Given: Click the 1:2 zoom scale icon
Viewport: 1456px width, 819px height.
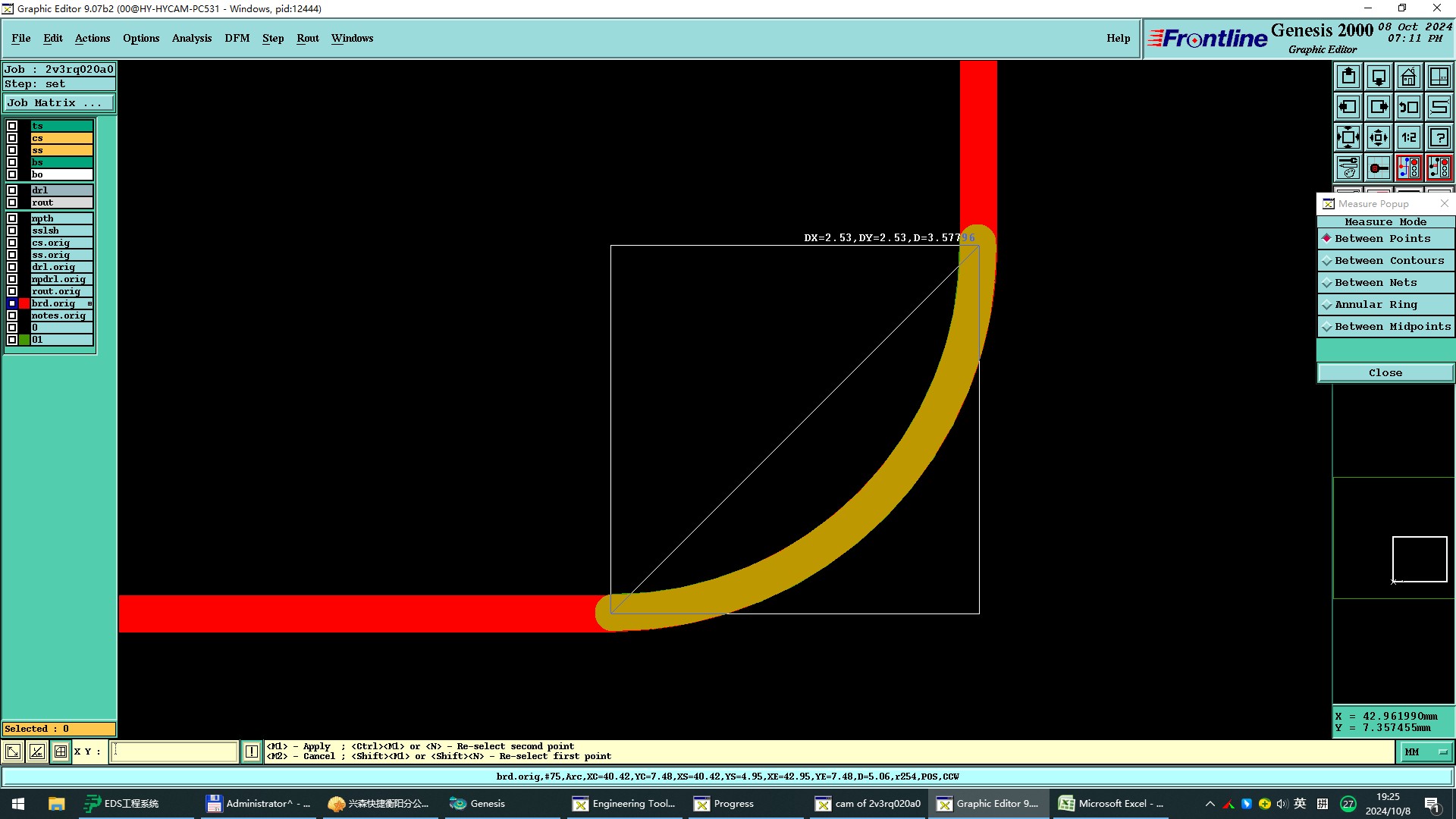Looking at the screenshot, I should [1408, 137].
